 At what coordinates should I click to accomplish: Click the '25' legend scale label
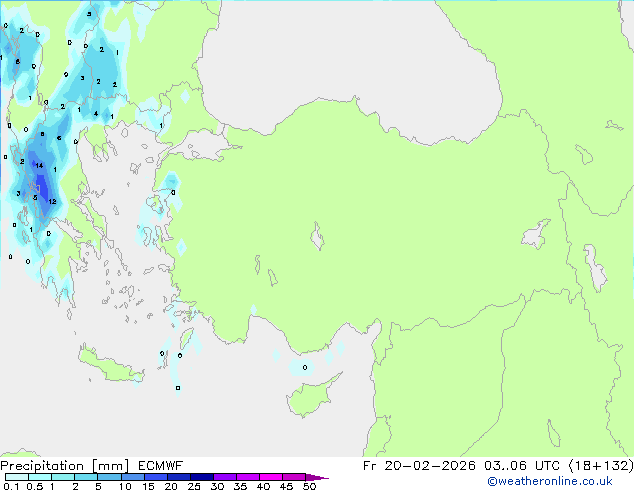pyautogui.click(x=194, y=486)
